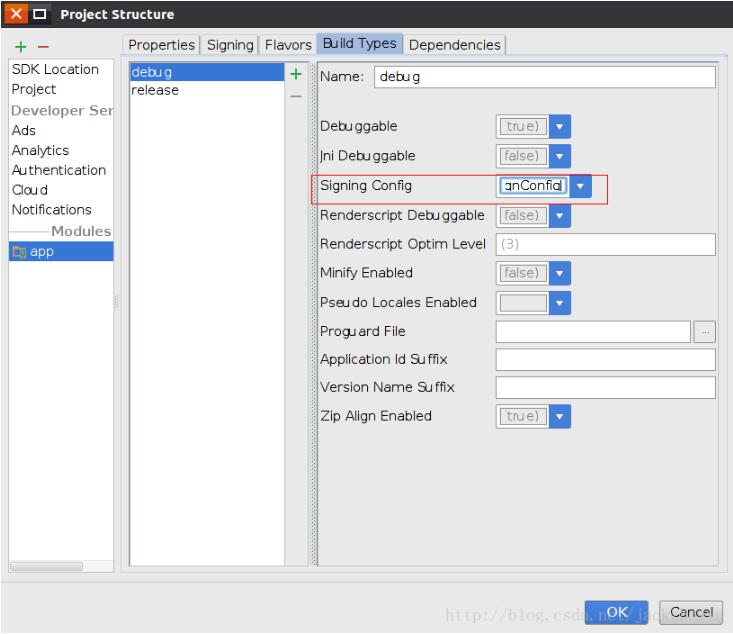
Task: Select Authentication in the sidebar
Action: click(x=61, y=170)
